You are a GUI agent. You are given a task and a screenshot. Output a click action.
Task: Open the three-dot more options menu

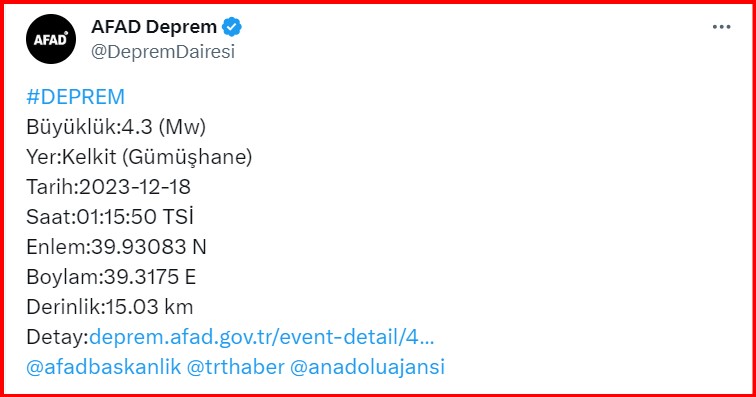tap(721, 27)
